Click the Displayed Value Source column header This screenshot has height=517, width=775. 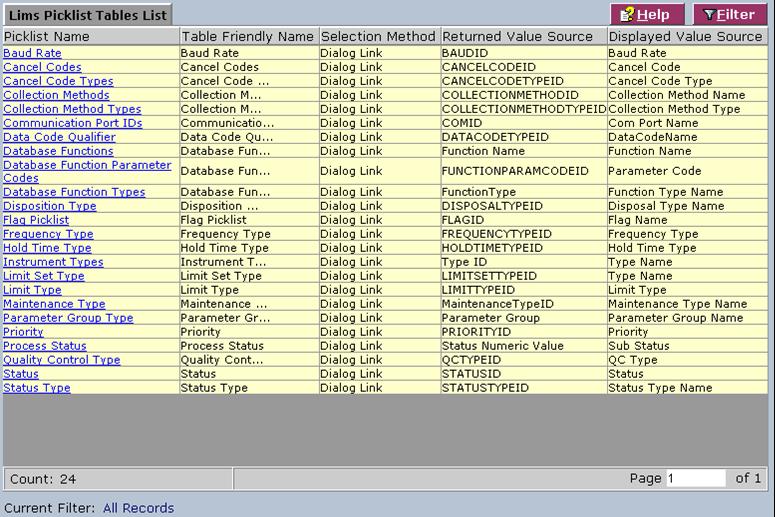687,37
